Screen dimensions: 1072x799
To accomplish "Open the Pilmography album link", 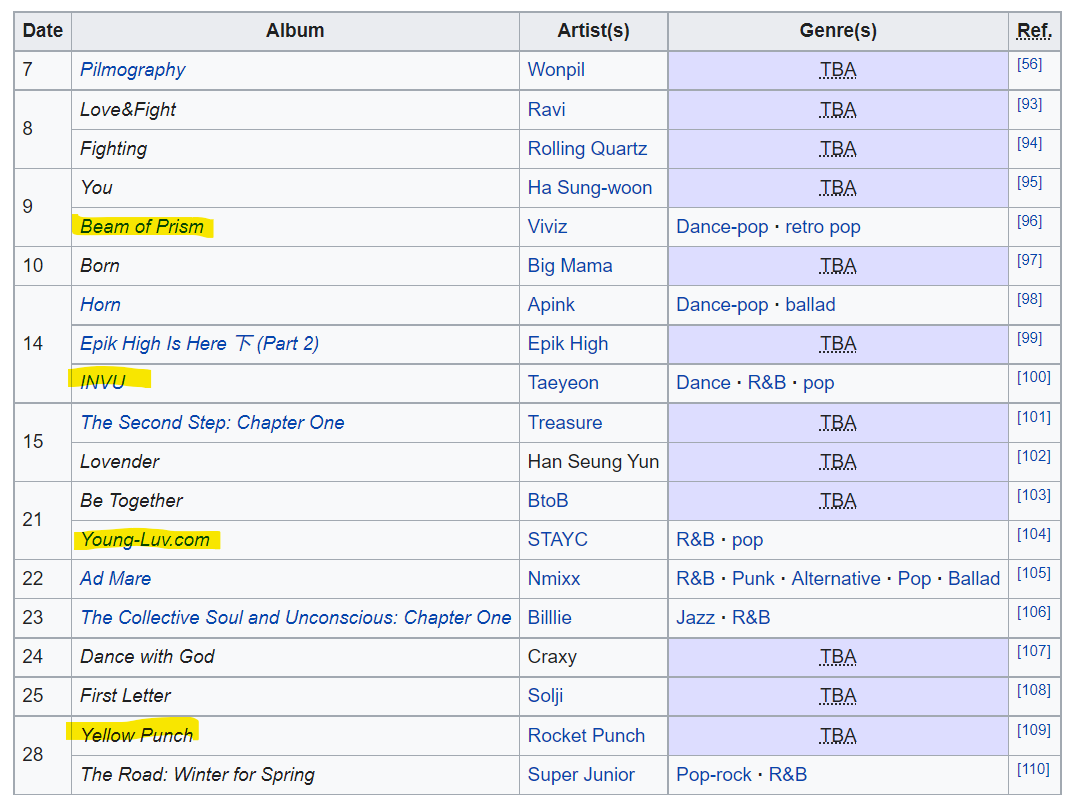I will pyautogui.click(x=133, y=70).
